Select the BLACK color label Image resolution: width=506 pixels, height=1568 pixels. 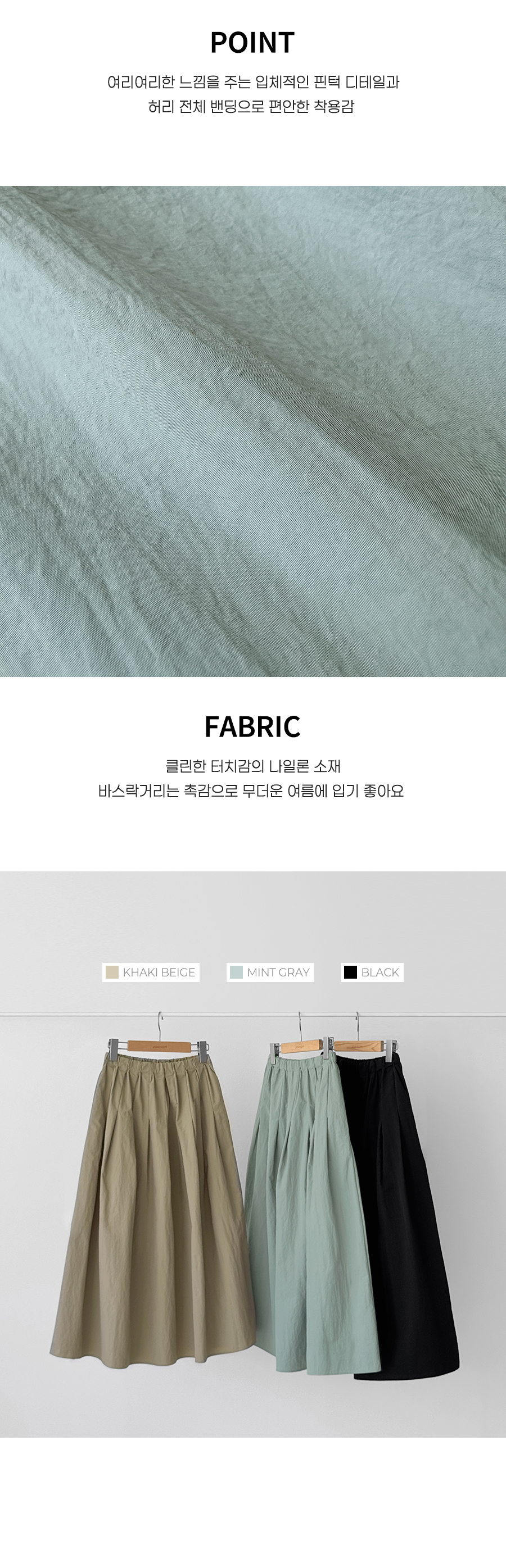380,972
